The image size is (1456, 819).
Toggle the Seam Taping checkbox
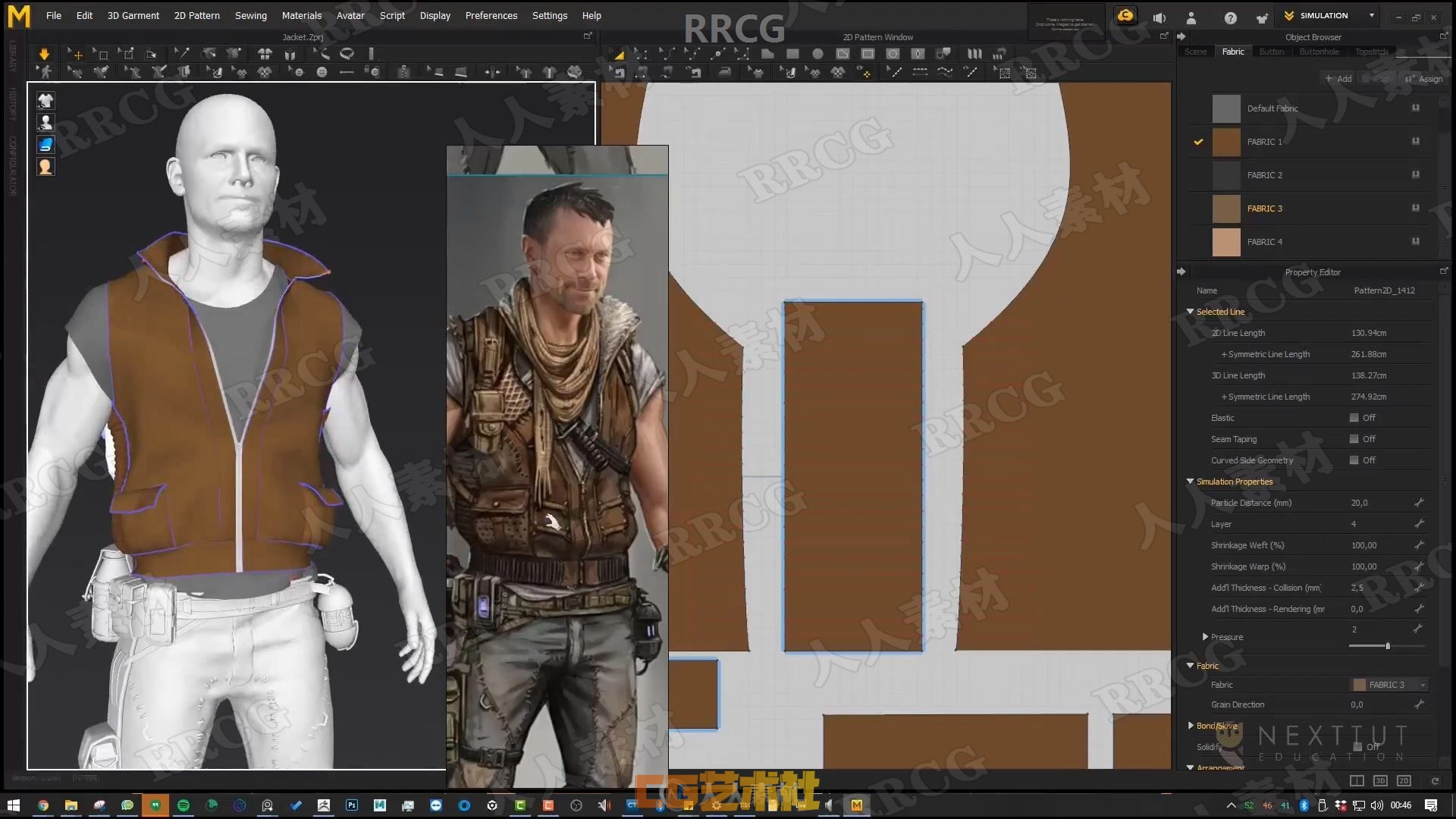tap(1354, 439)
